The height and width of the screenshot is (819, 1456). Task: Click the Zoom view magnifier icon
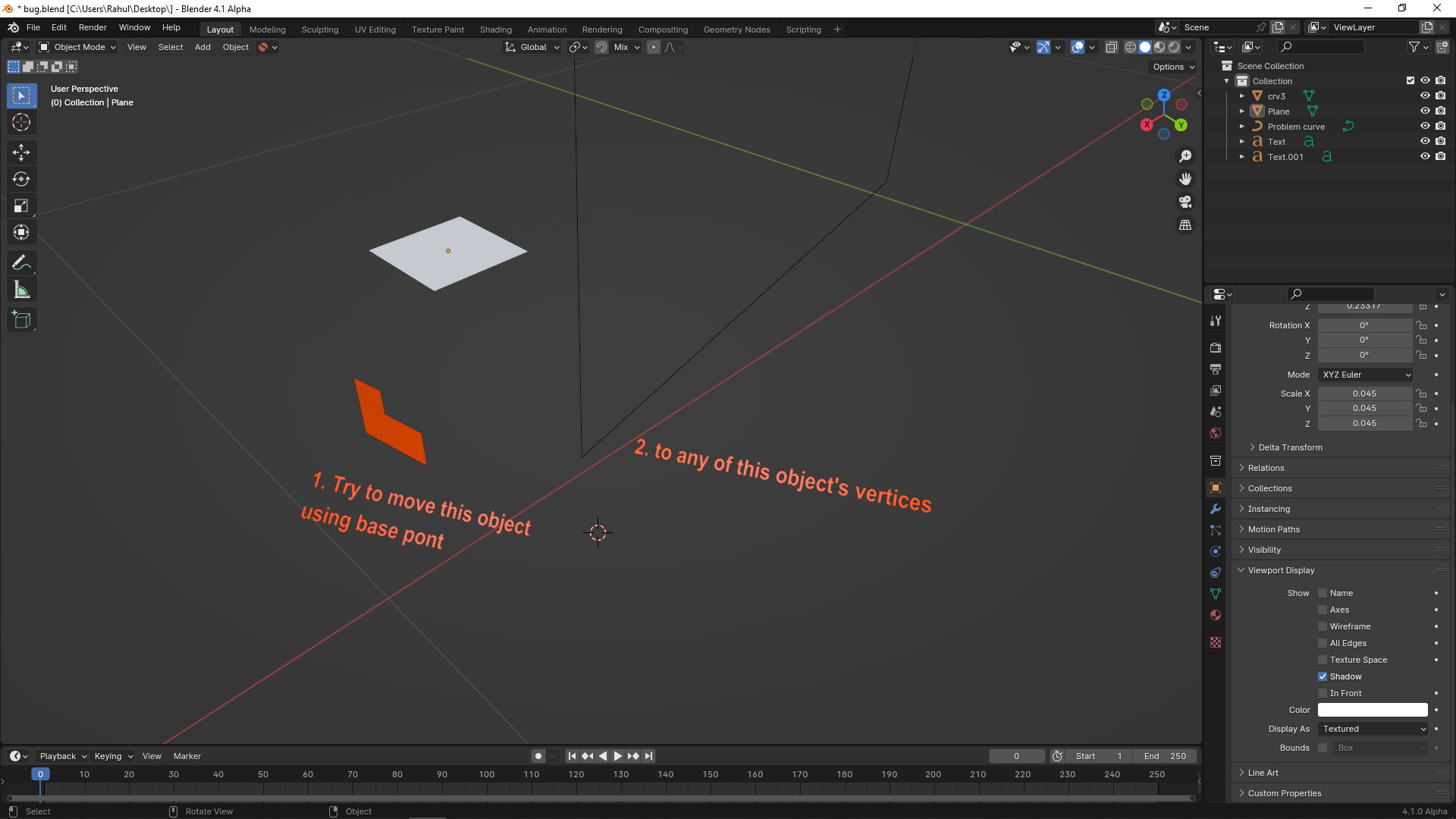[1185, 156]
